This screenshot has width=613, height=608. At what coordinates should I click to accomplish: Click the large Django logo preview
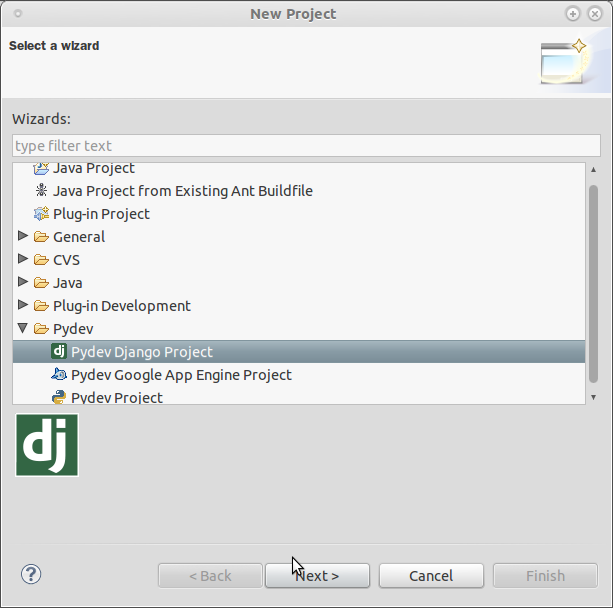pos(47,445)
